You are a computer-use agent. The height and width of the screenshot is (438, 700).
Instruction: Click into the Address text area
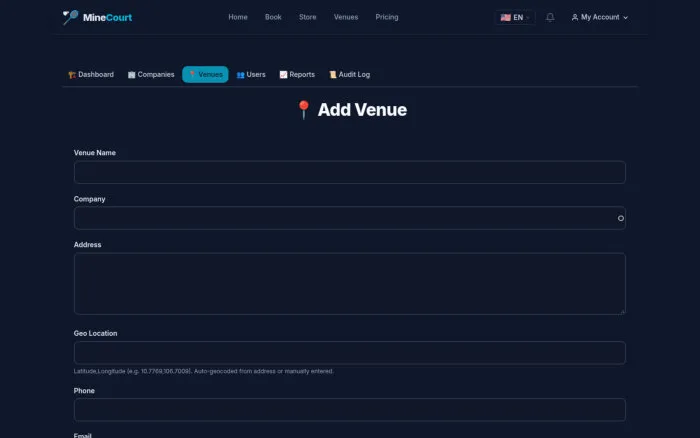point(350,284)
